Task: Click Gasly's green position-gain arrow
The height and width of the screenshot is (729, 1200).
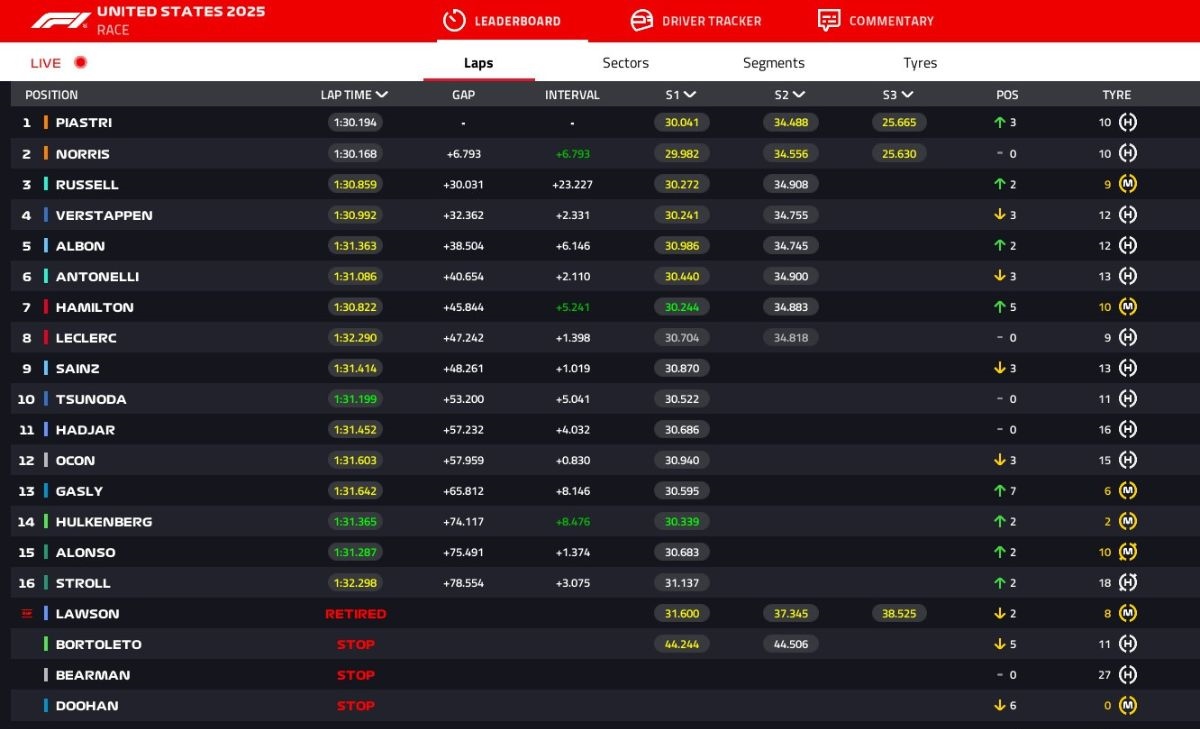Action: (x=999, y=491)
